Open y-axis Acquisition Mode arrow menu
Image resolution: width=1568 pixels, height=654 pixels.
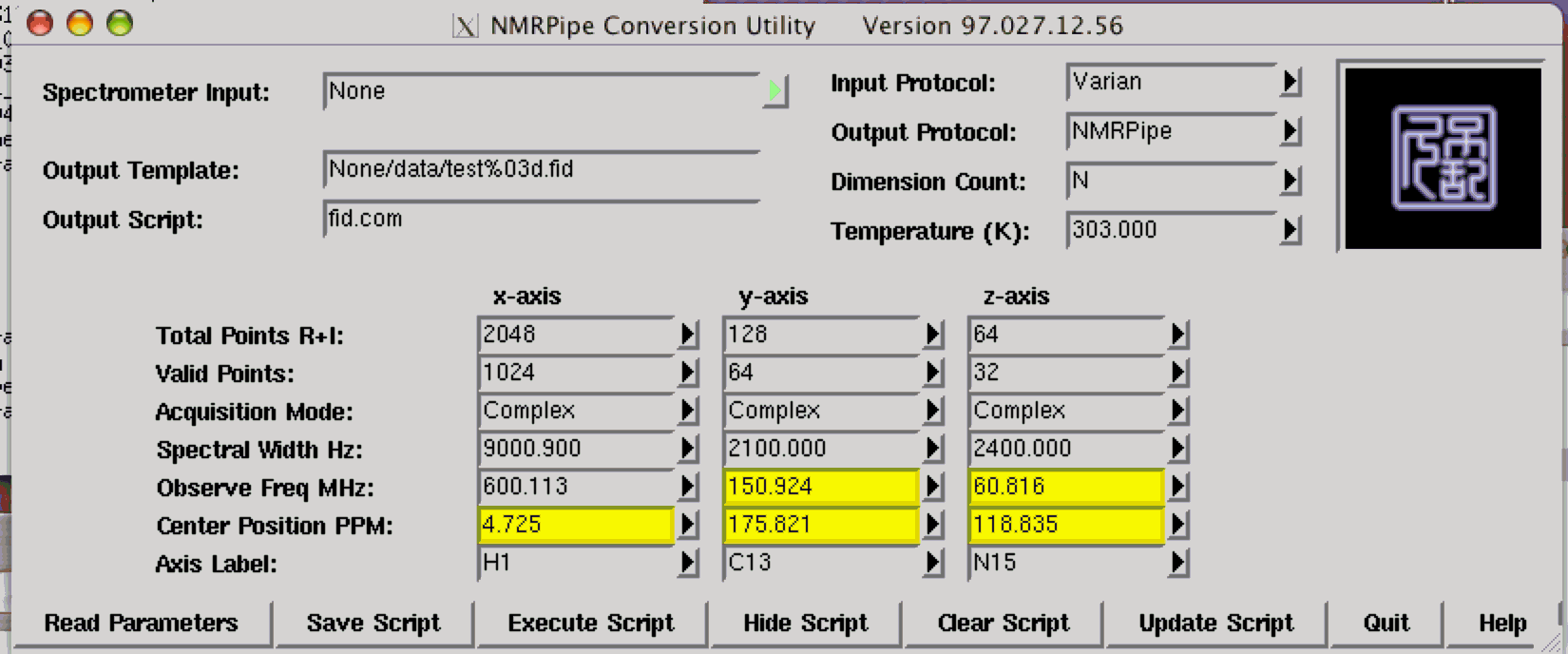click(933, 411)
